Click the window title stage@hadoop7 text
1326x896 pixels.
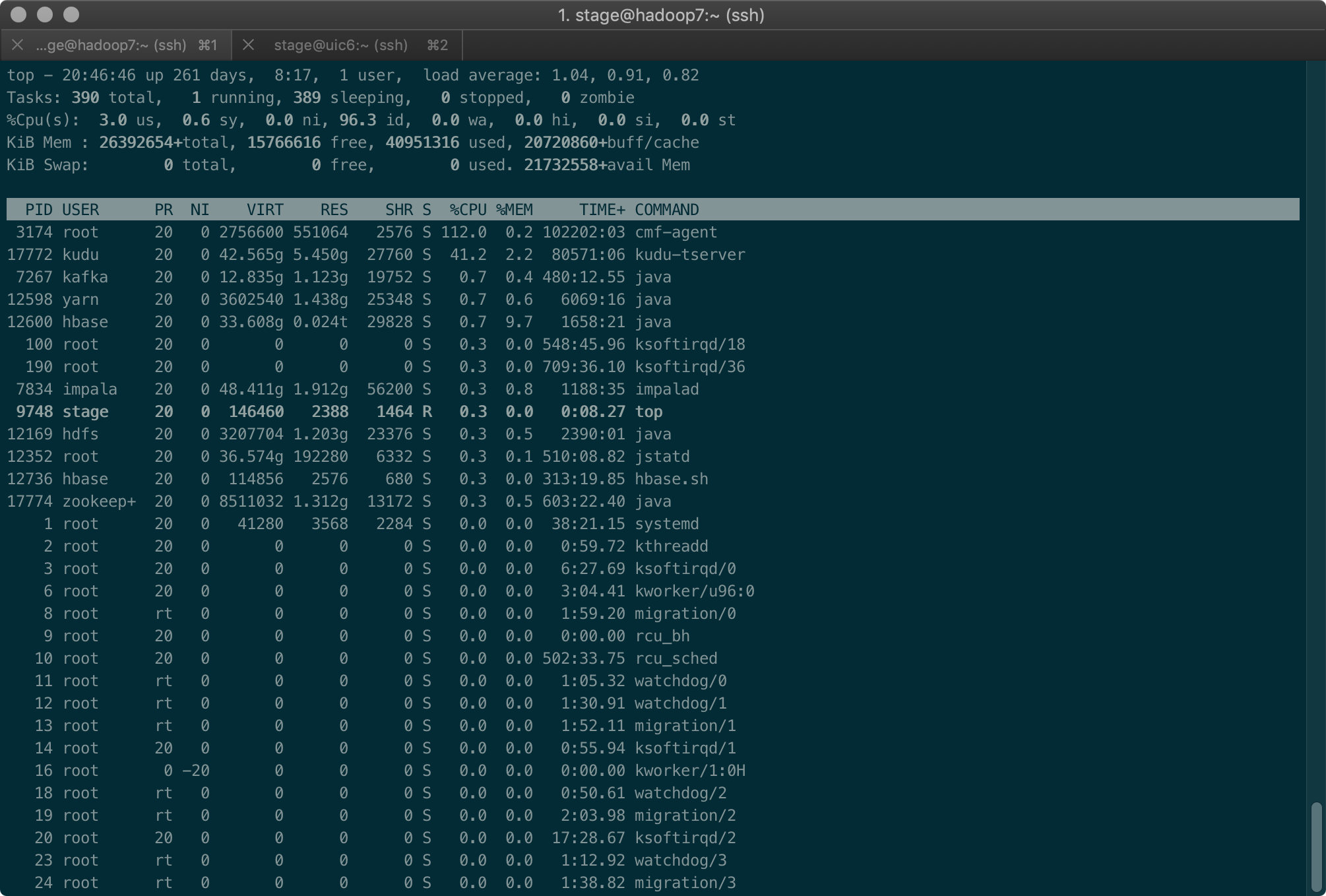[x=661, y=15]
